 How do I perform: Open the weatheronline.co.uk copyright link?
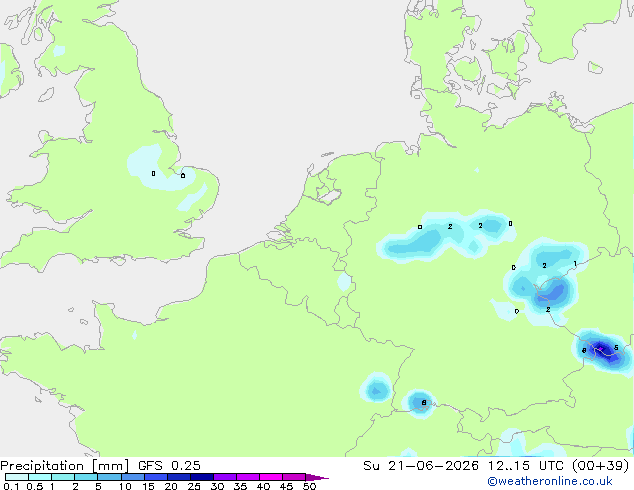(x=550, y=481)
